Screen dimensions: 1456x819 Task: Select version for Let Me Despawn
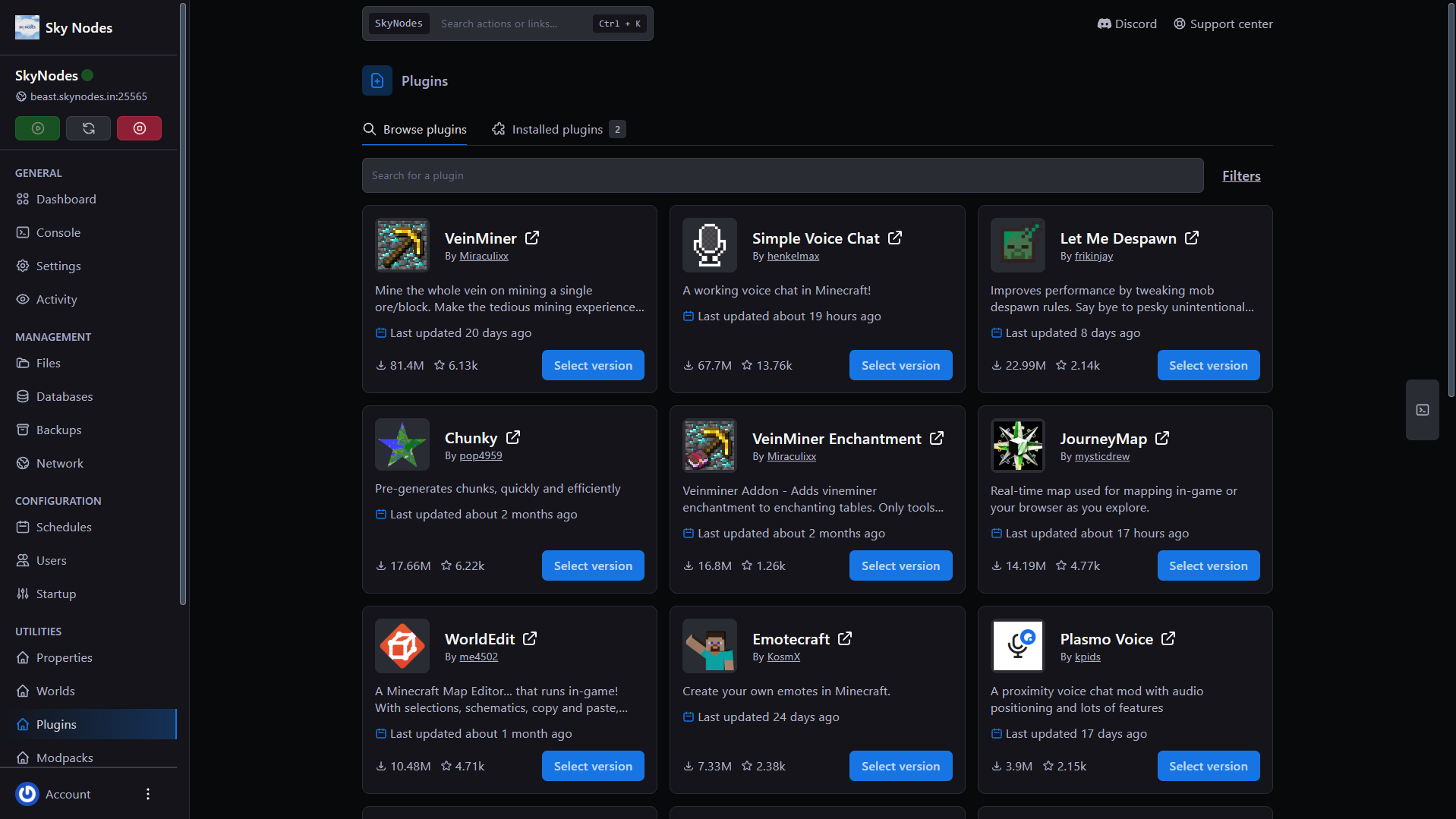coord(1209,365)
